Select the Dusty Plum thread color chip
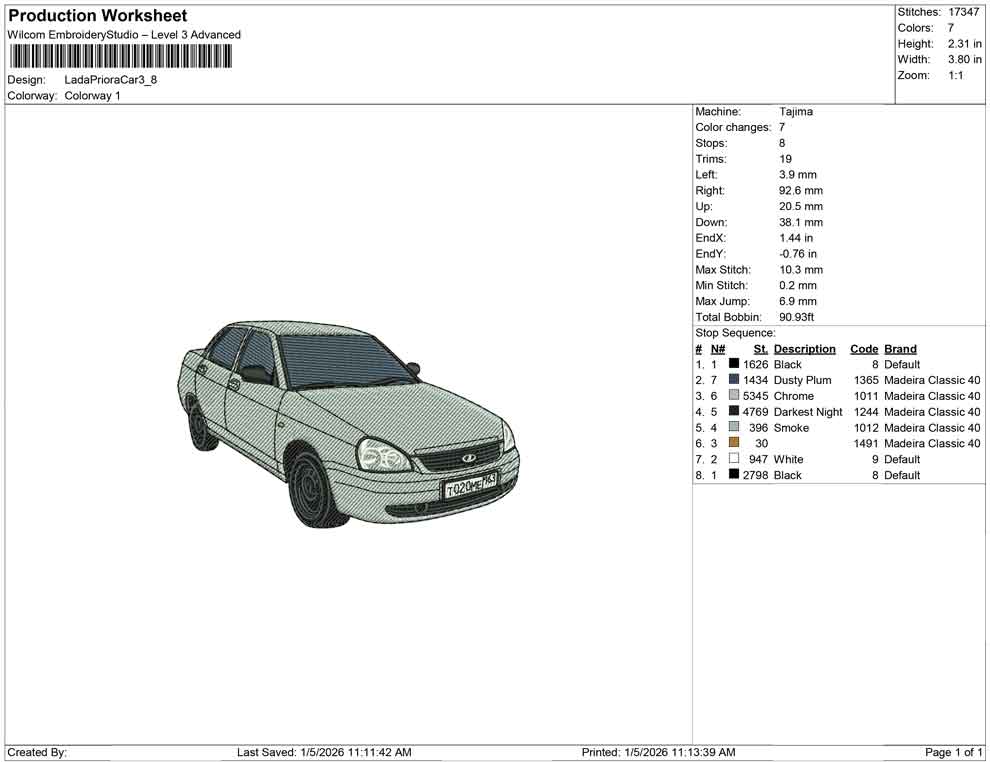990x762 pixels. point(735,380)
